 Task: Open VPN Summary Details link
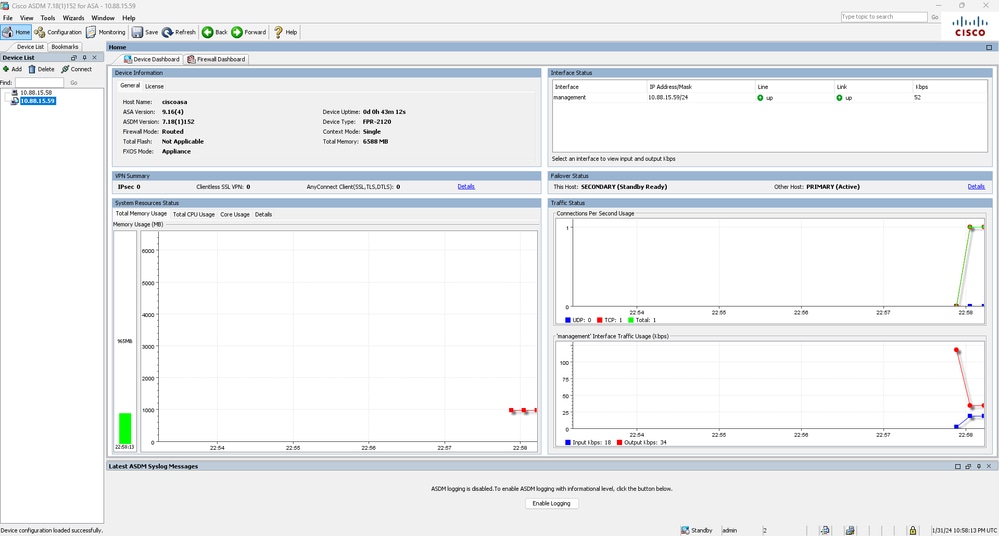[466, 187]
